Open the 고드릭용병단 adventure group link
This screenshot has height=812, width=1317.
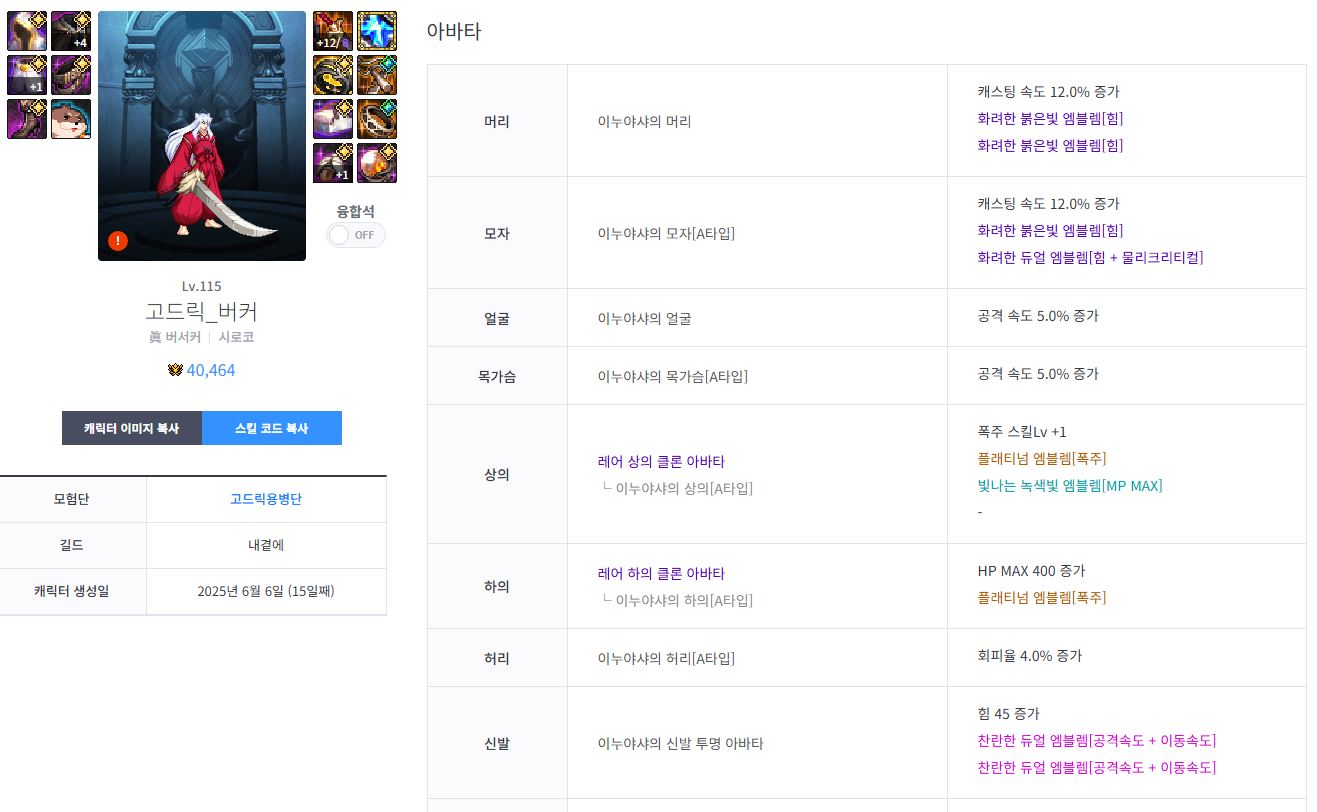click(265, 499)
